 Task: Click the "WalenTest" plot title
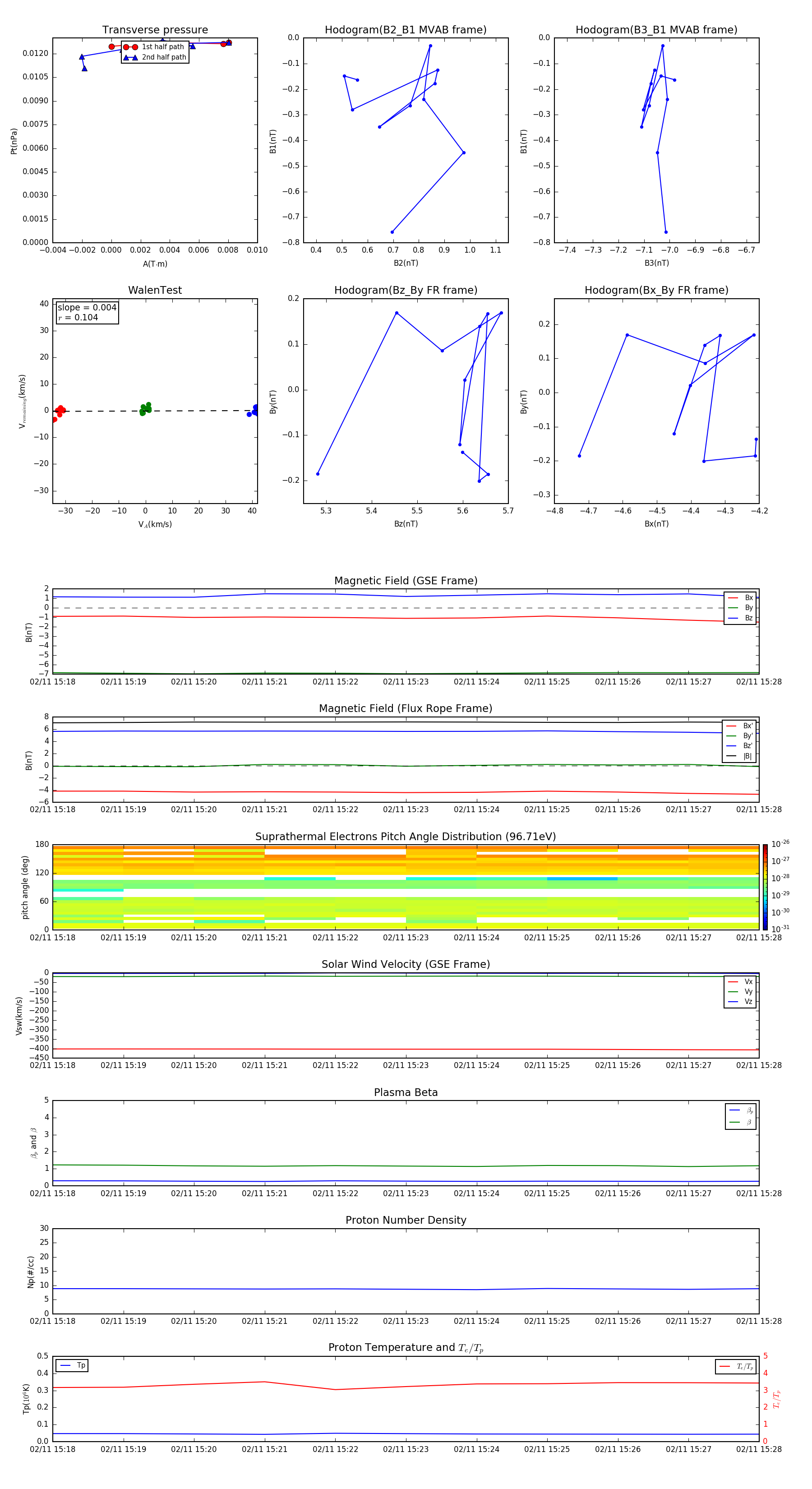point(155,290)
